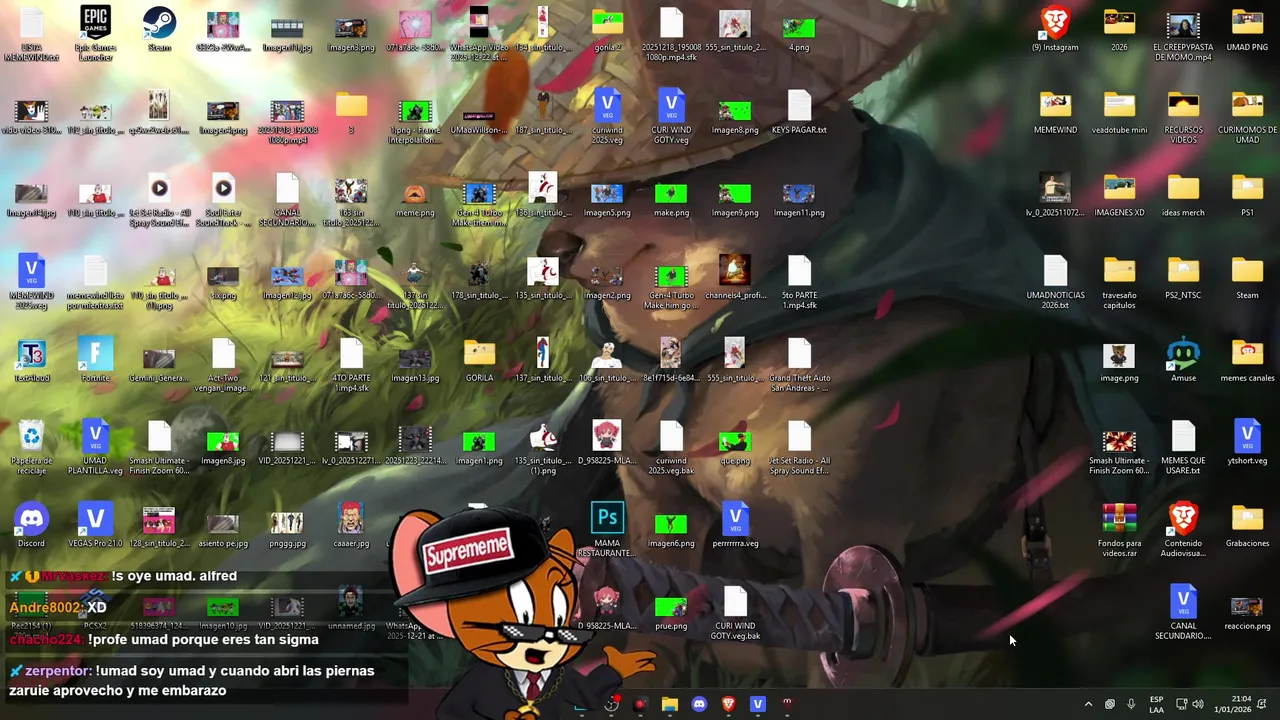Open the PS1 folder

[1247, 195]
